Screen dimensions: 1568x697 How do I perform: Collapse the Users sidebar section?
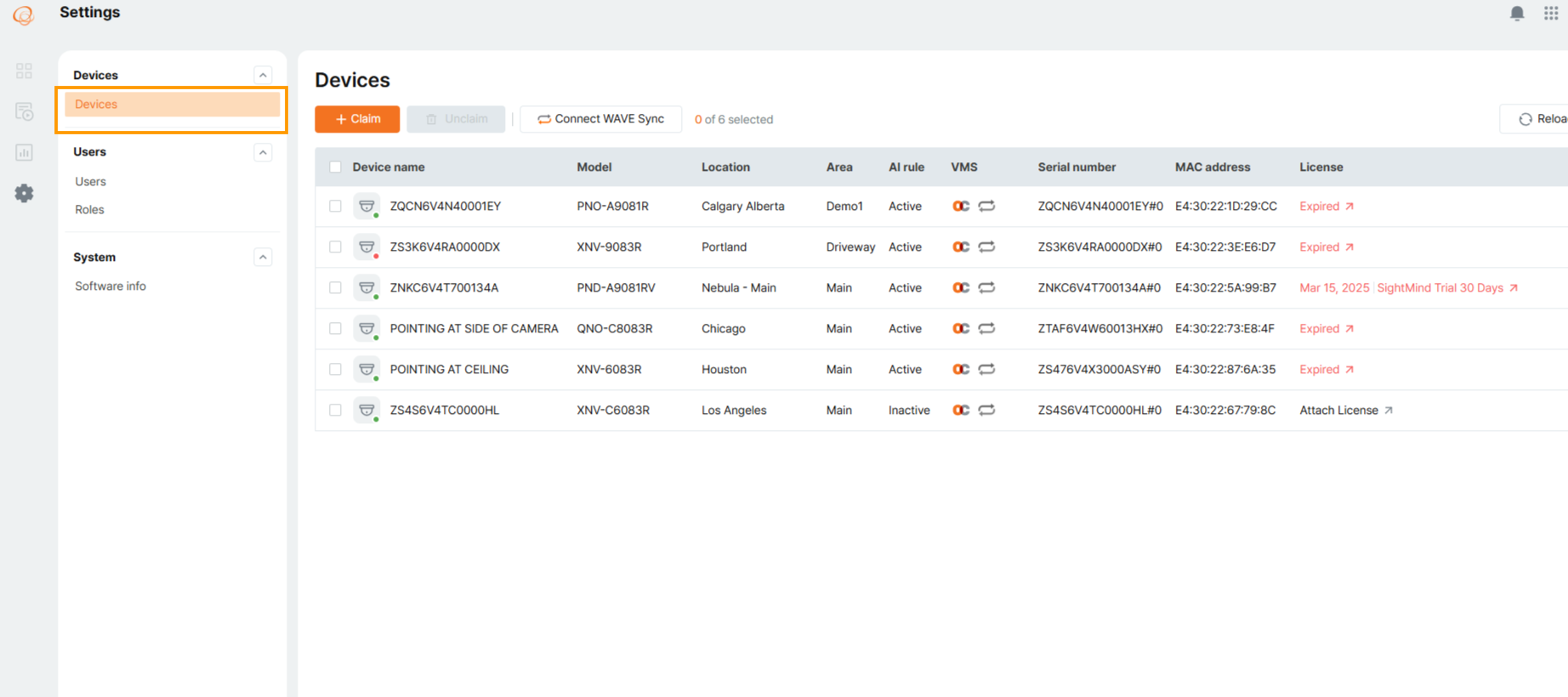[x=263, y=152]
